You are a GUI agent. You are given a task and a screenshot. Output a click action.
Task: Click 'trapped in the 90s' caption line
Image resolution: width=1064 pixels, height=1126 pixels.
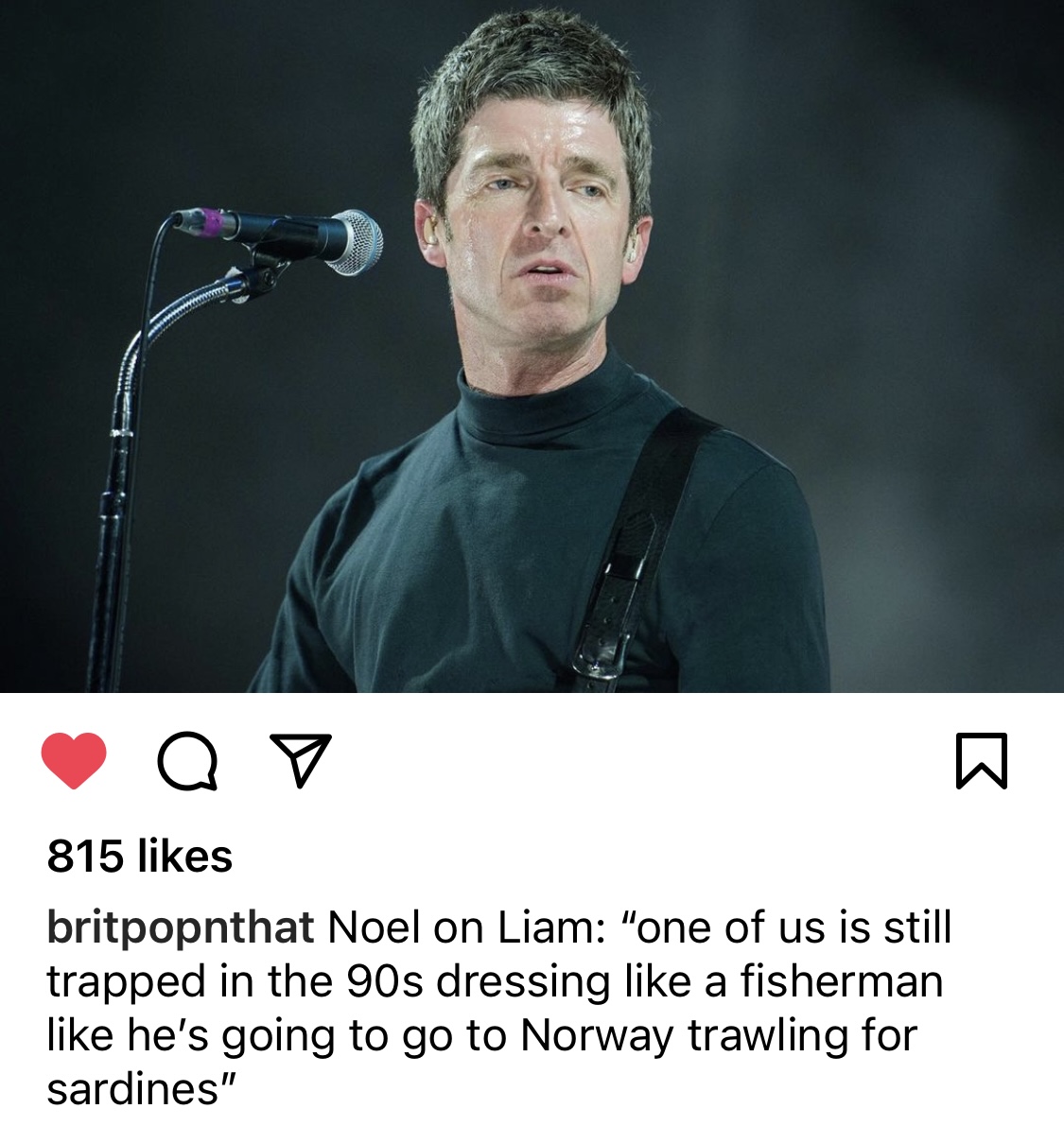235,981
